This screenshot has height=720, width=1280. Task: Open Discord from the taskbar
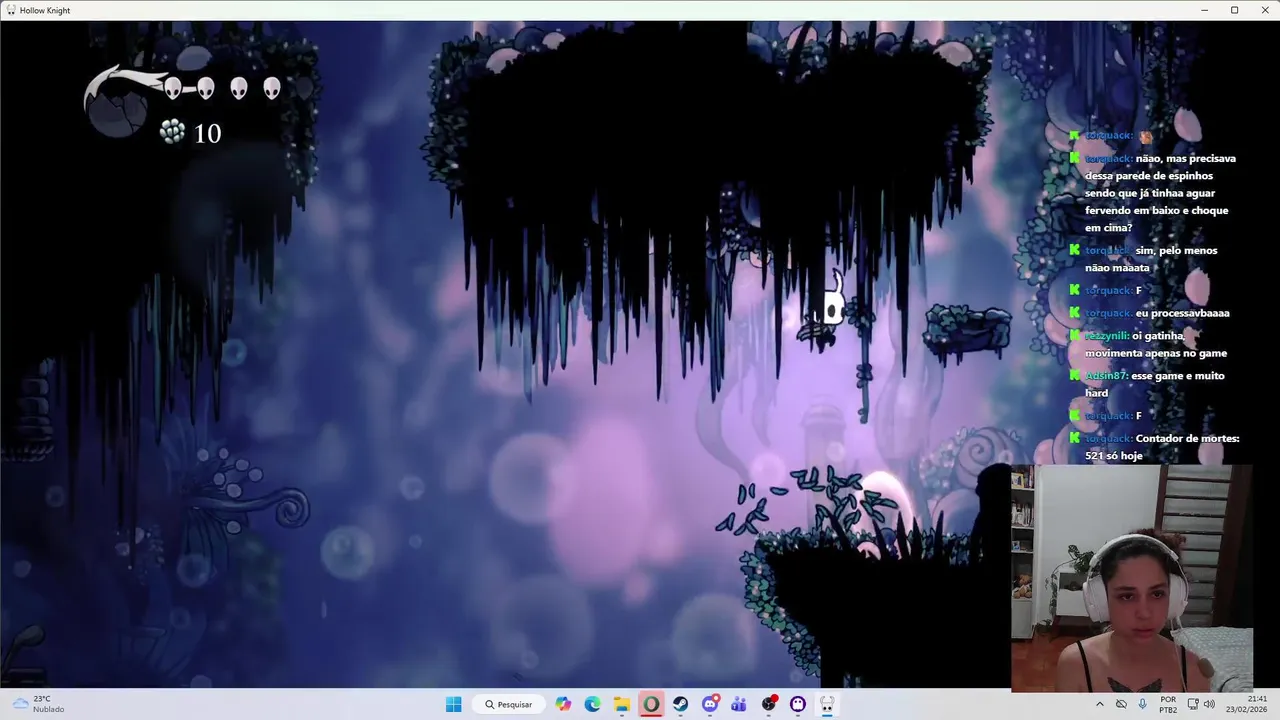coord(710,704)
